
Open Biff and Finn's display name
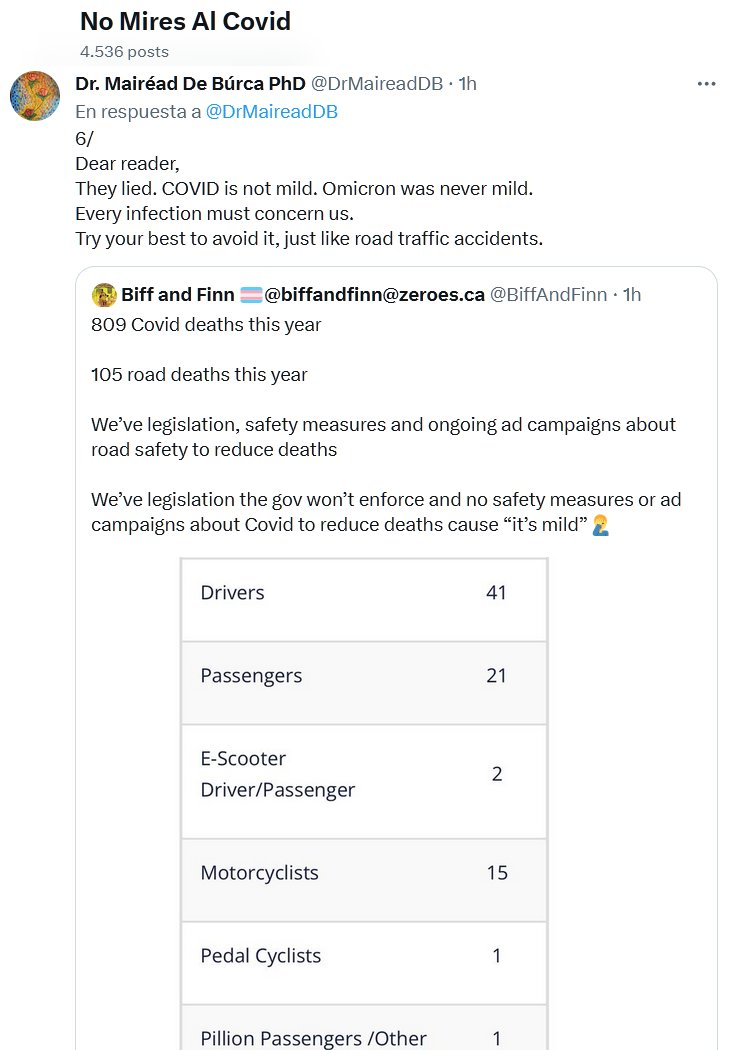[178, 295]
